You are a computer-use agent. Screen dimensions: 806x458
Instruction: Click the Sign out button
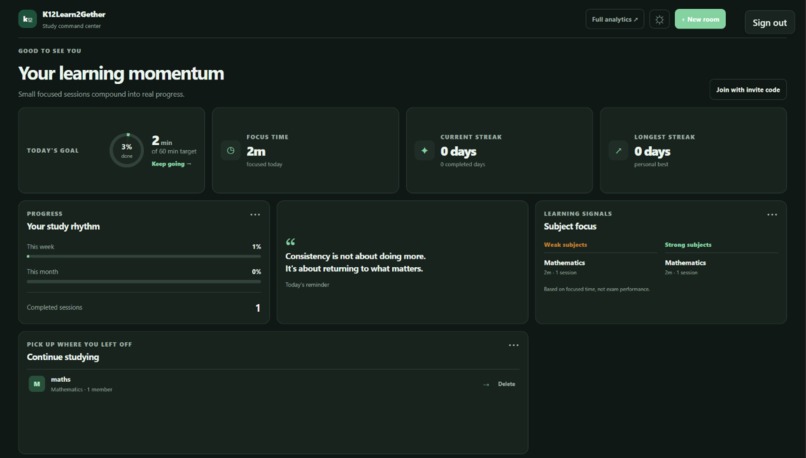[770, 23]
